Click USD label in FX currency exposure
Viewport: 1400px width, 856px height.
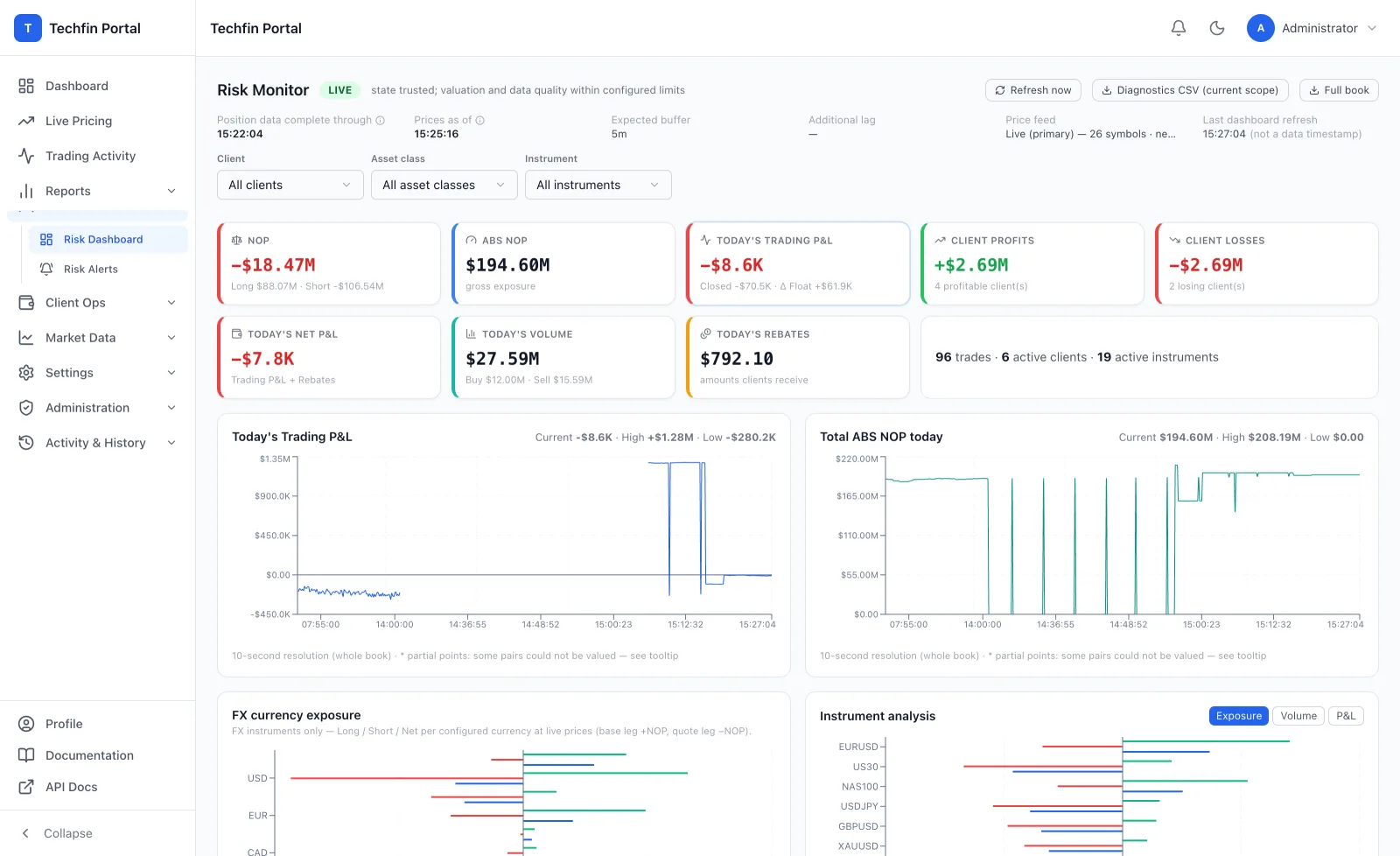(257, 778)
